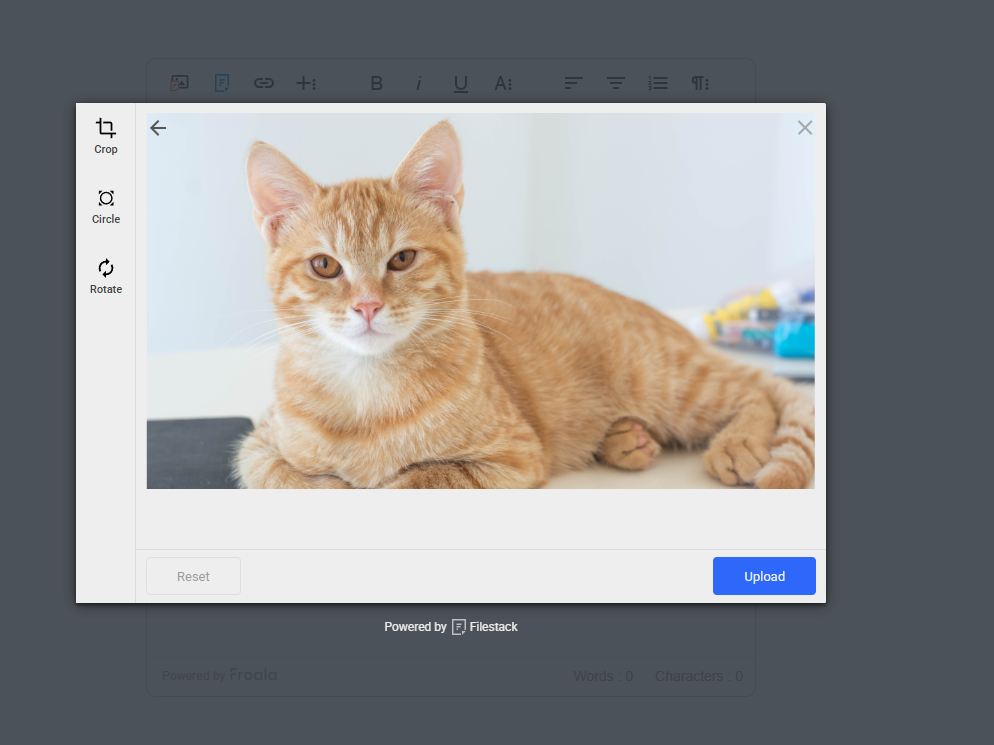The width and height of the screenshot is (994, 745).
Task: Click the ordered list toolbar item
Action: click(x=657, y=83)
